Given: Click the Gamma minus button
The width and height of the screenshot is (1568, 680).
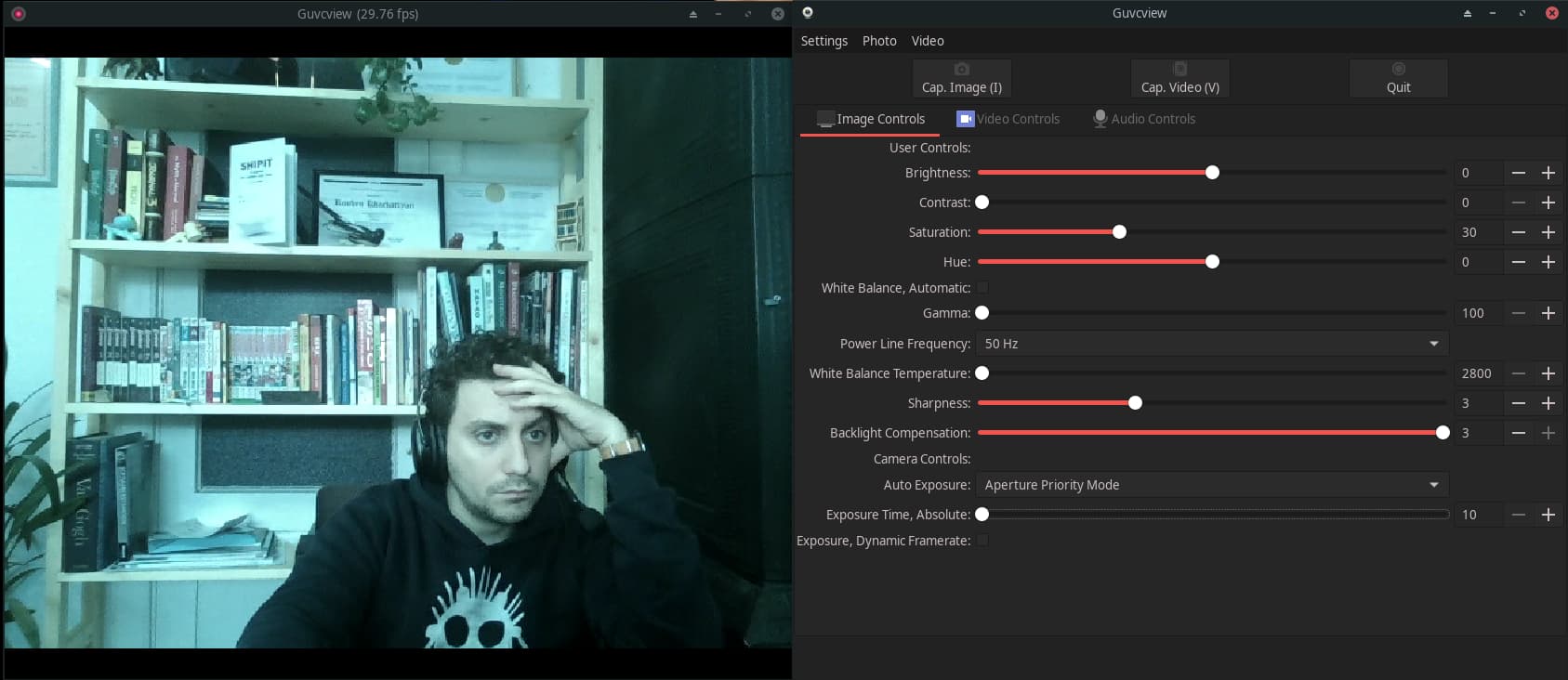Looking at the screenshot, I should 1519,313.
